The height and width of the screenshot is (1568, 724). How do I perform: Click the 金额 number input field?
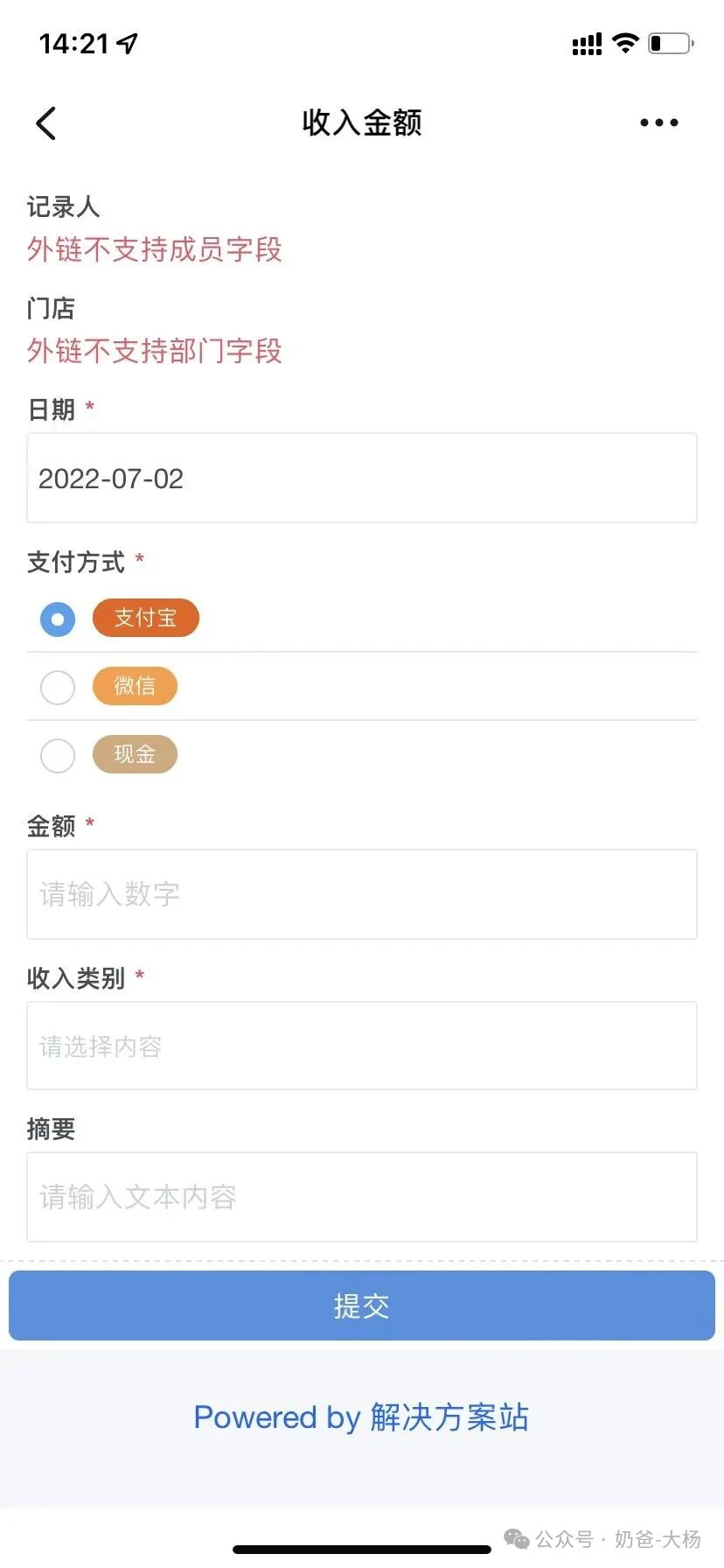pos(361,894)
